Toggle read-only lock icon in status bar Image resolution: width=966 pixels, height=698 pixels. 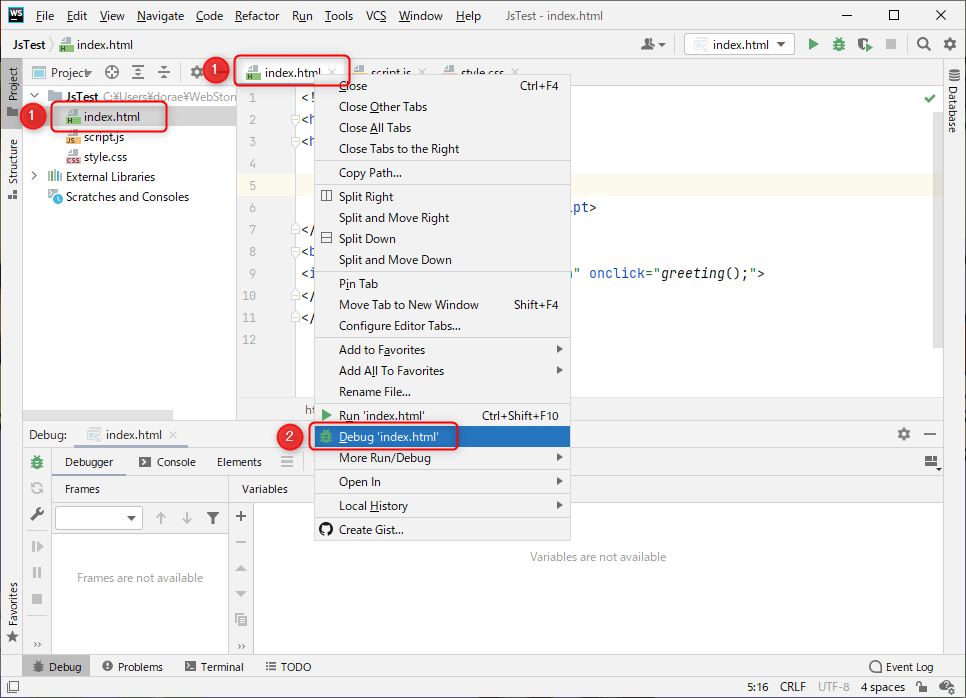922,686
